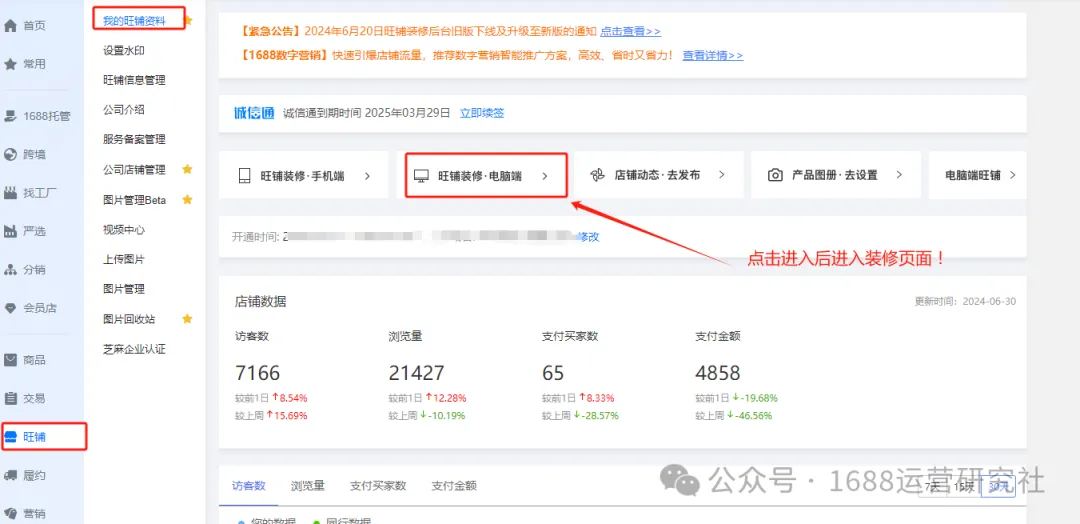Expand arrow on 电脑端旺铺 card
1080x524 pixels.
(x=1012, y=176)
